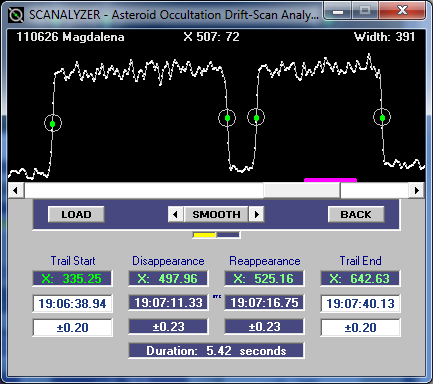The width and height of the screenshot is (433, 384).
Task: Click the SMOOTH button
Action: [x=216, y=214]
